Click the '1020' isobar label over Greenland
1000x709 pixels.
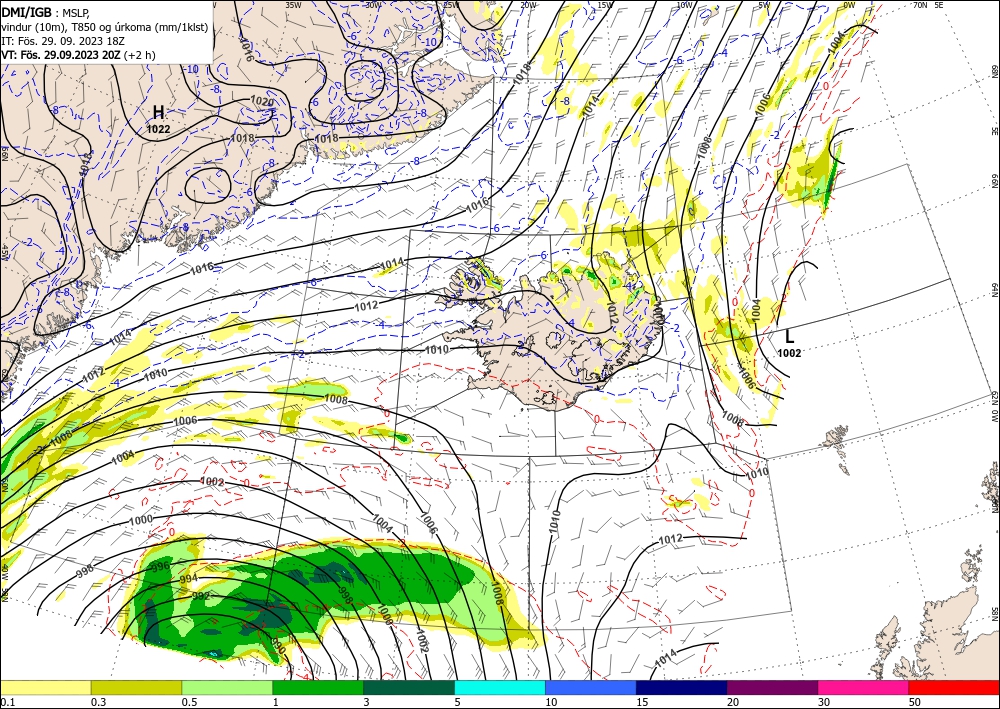click(x=261, y=101)
